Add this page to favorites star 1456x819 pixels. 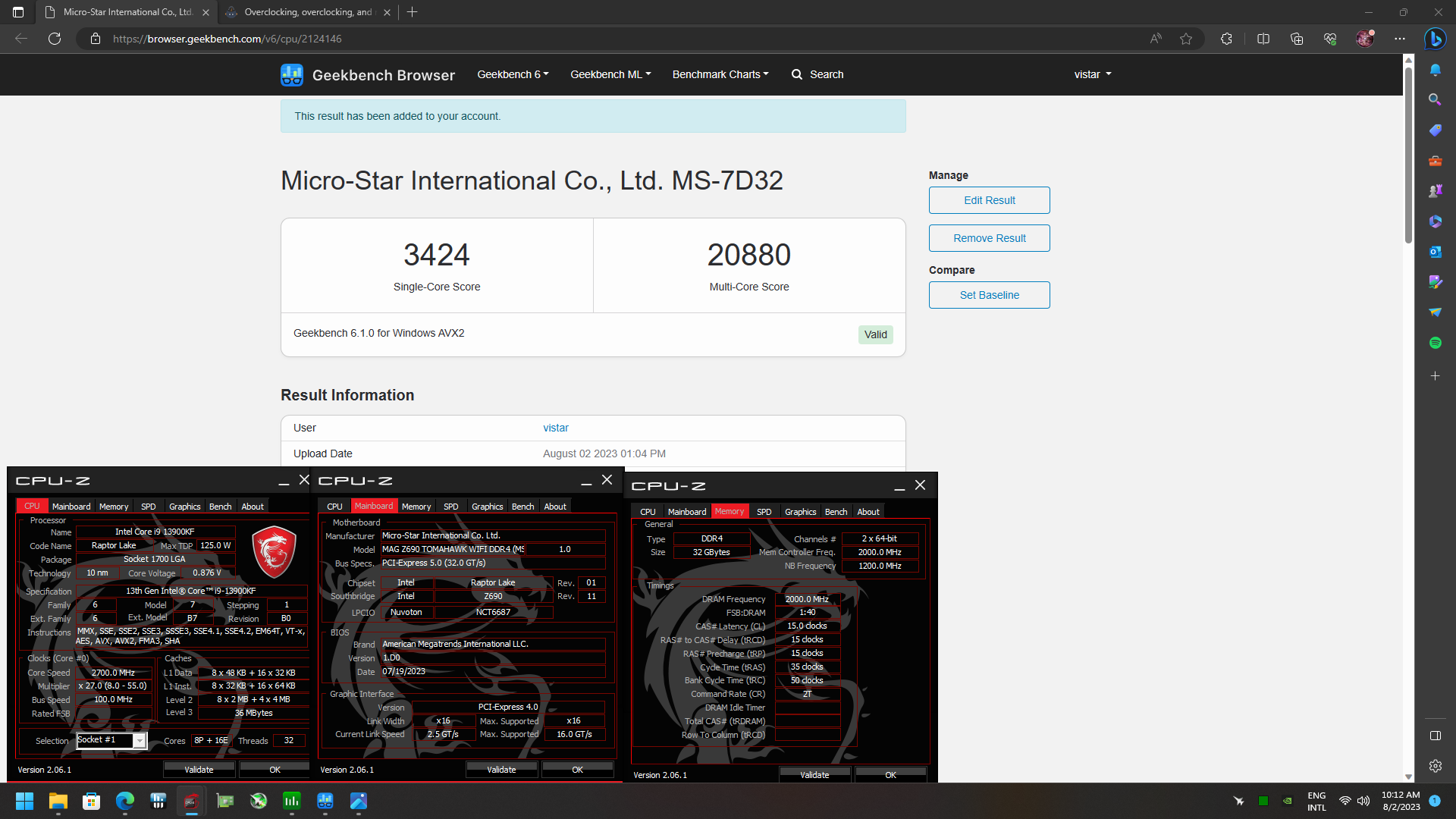[1186, 39]
